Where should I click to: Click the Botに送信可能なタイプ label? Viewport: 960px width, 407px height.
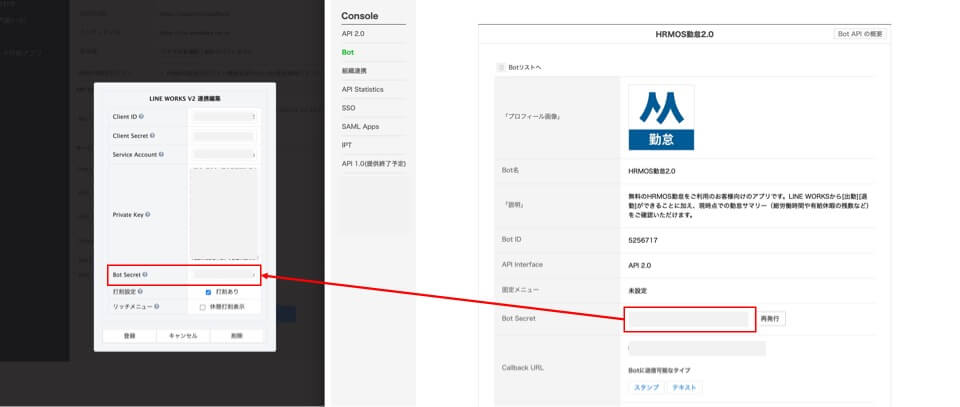(x=659, y=370)
